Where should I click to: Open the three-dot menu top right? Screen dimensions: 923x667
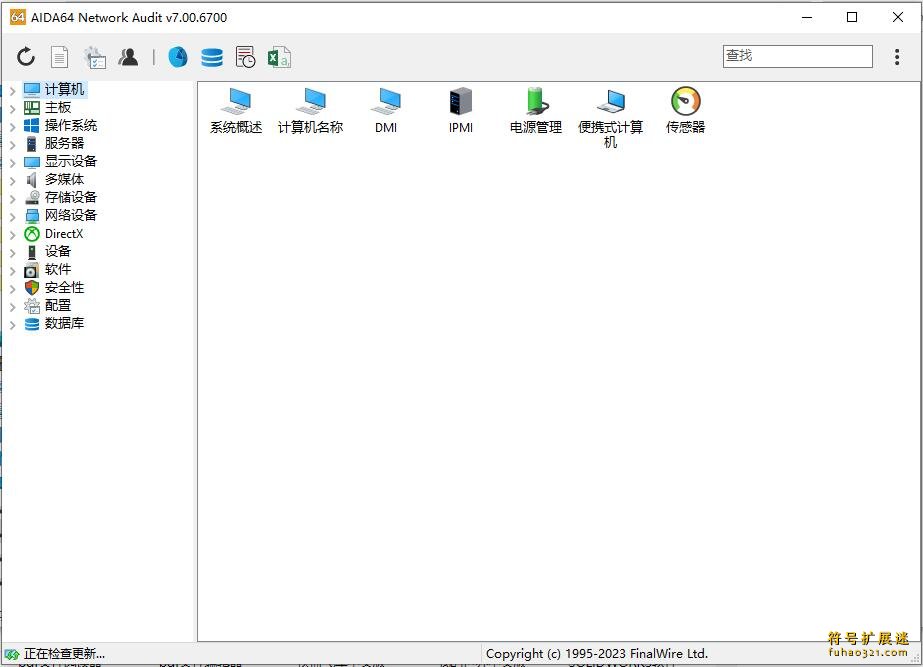[x=897, y=57]
